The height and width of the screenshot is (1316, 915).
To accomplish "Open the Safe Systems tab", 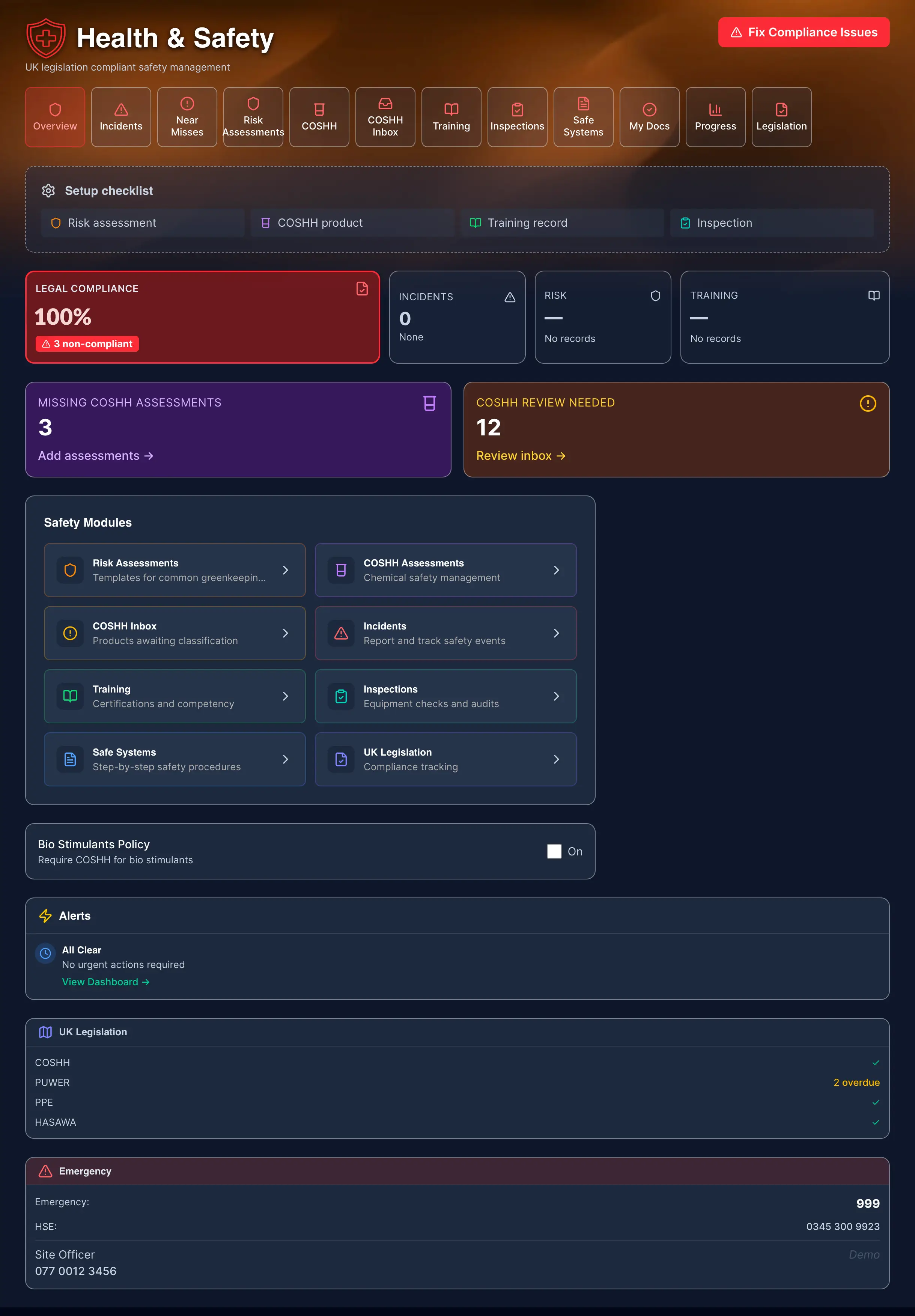I will (x=583, y=117).
